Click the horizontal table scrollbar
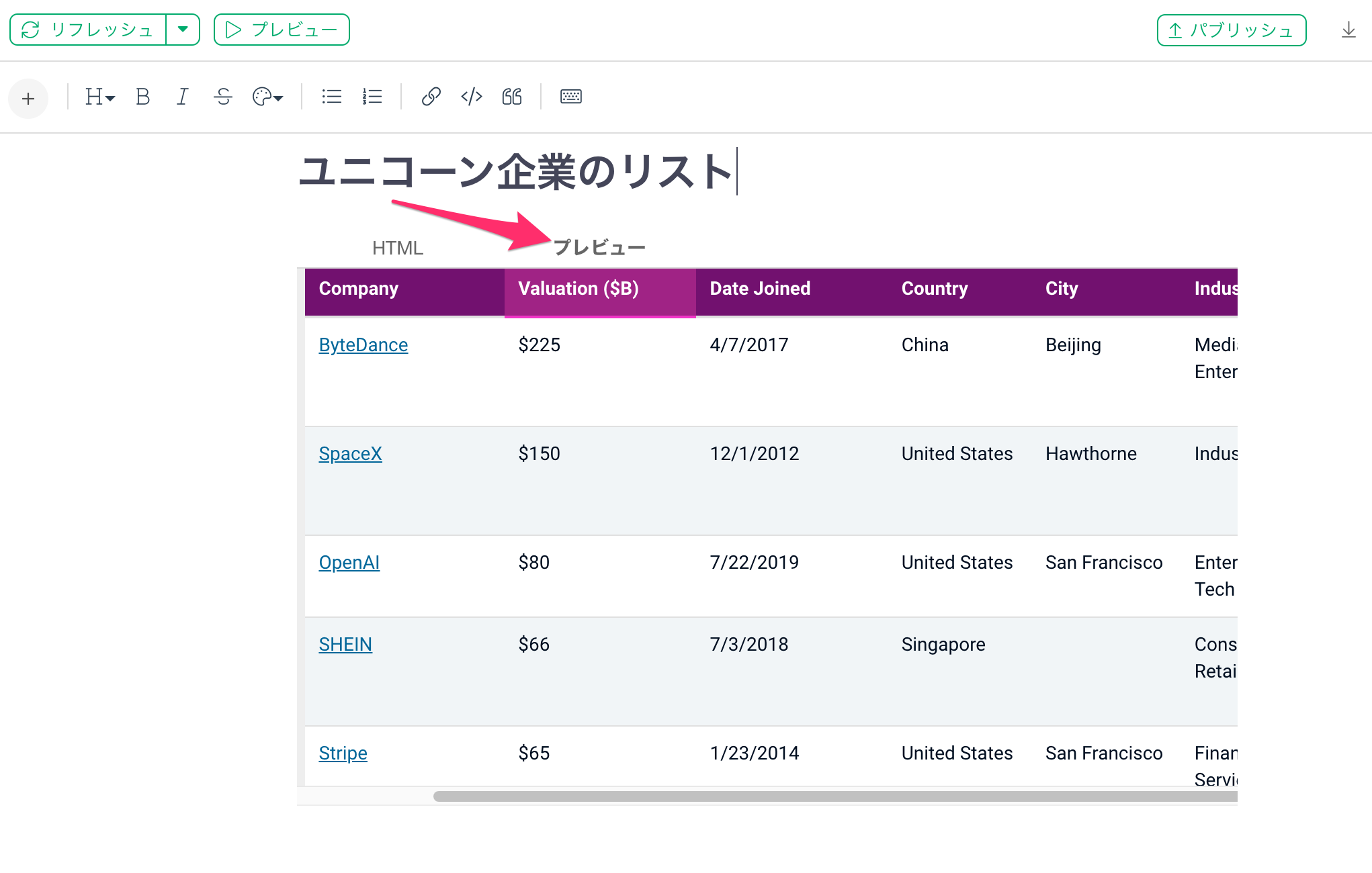This screenshot has height=873, width=1372. click(835, 796)
